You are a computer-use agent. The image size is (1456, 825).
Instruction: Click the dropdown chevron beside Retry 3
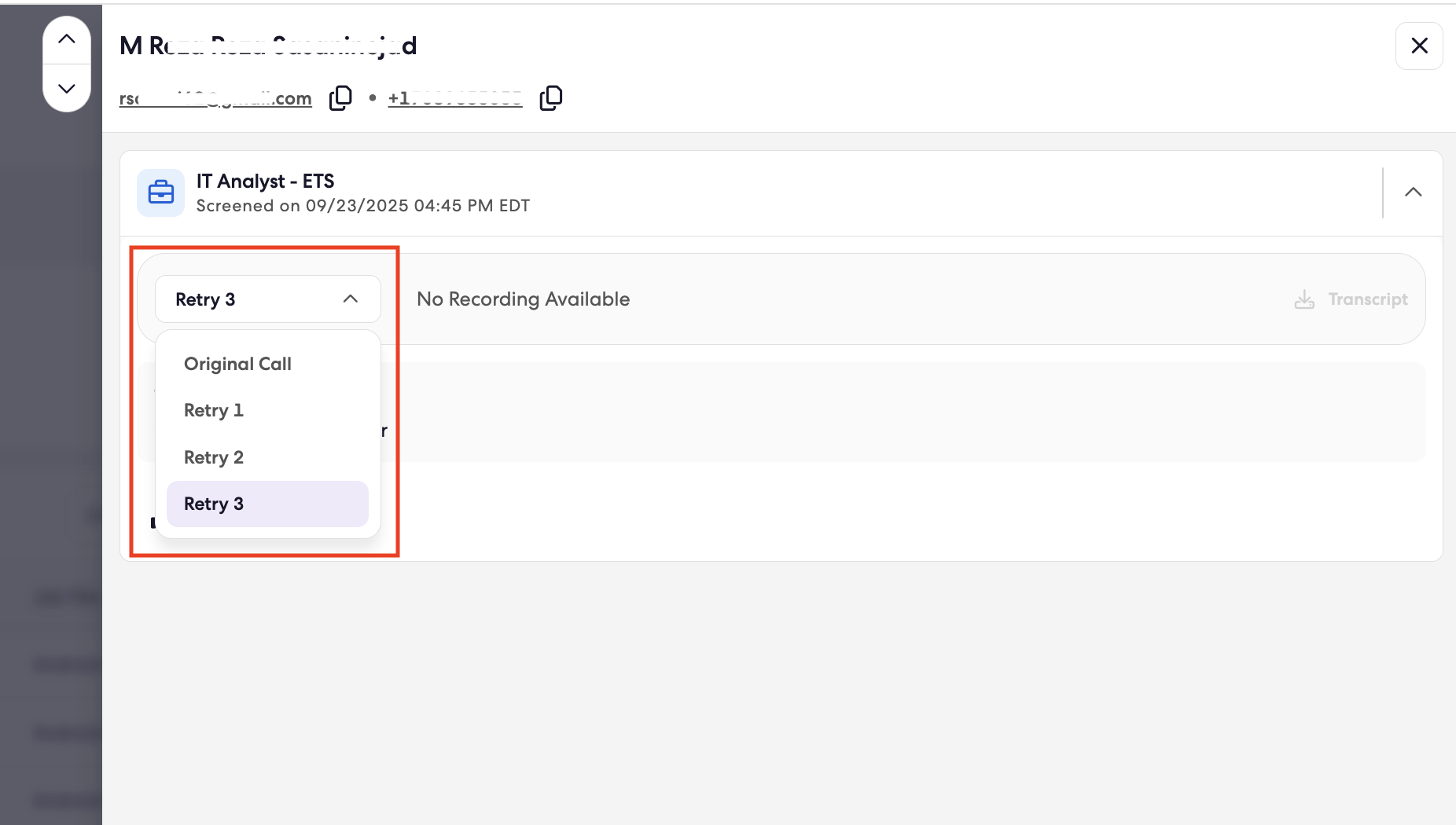351,299
